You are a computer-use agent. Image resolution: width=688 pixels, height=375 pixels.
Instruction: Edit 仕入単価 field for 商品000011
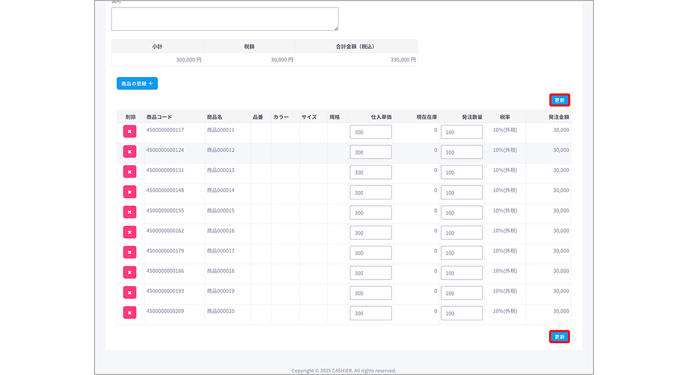point(371,132)
